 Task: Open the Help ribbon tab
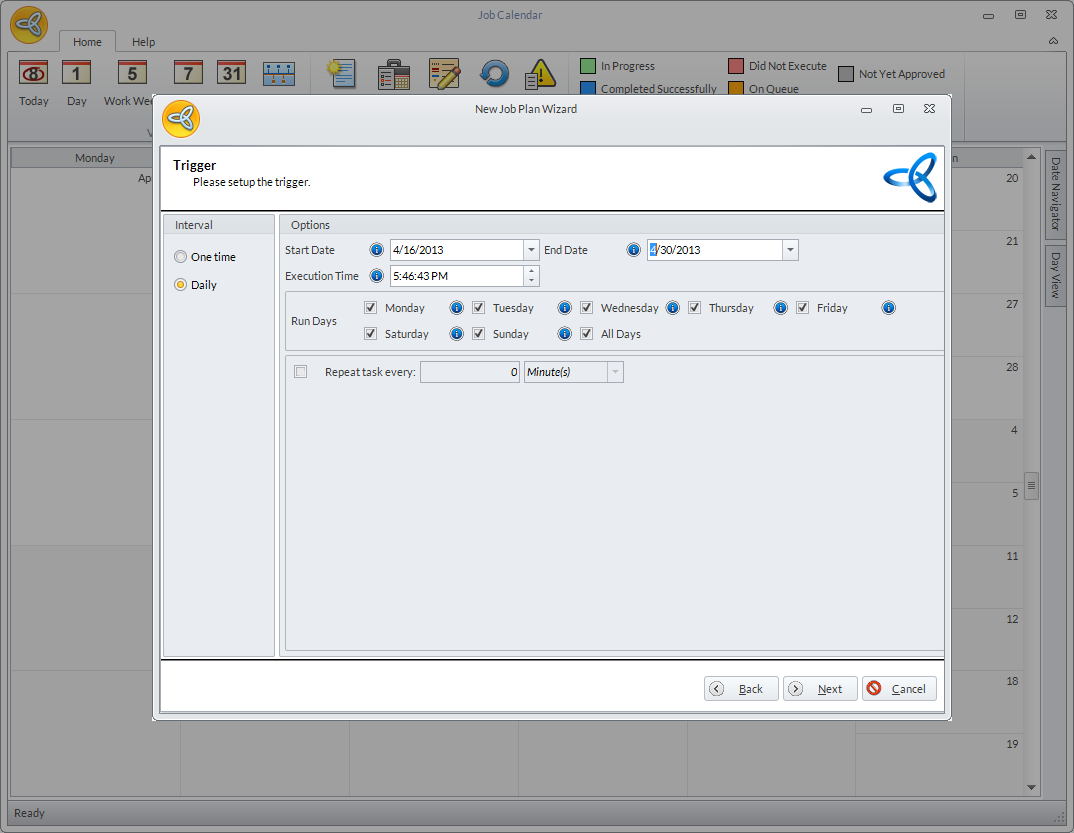pyautogui.click(x=144, y=42)
